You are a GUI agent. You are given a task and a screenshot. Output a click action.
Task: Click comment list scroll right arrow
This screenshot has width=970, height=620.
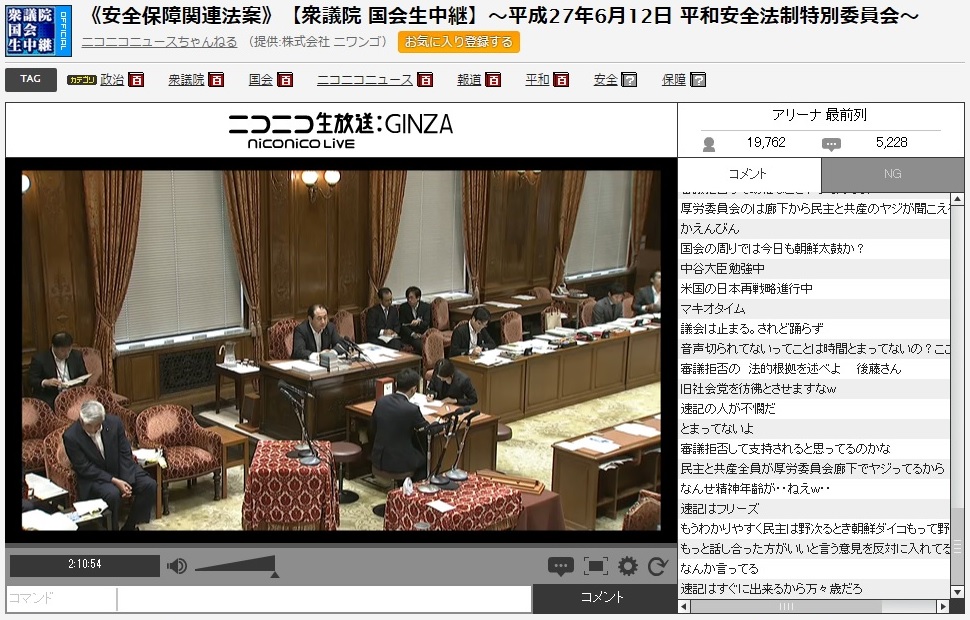tap(943, 606)
